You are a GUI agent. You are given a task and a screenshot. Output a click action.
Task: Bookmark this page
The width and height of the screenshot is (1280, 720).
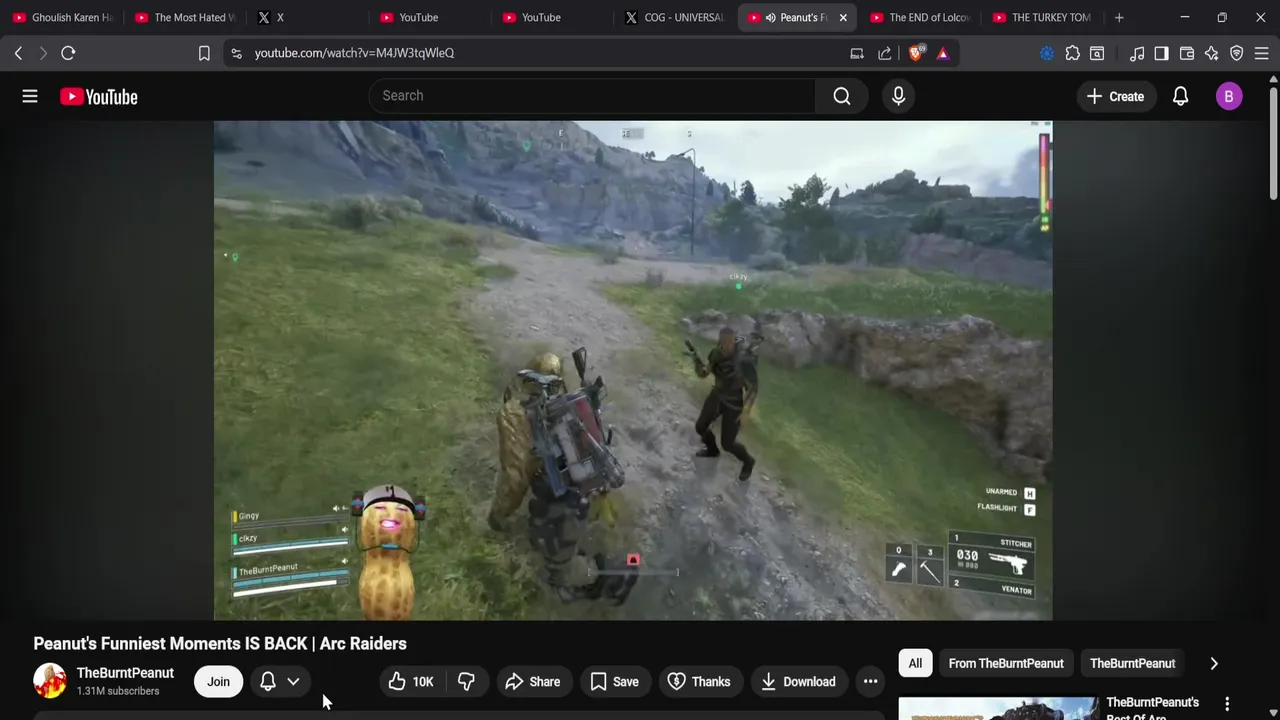[204, 53]
